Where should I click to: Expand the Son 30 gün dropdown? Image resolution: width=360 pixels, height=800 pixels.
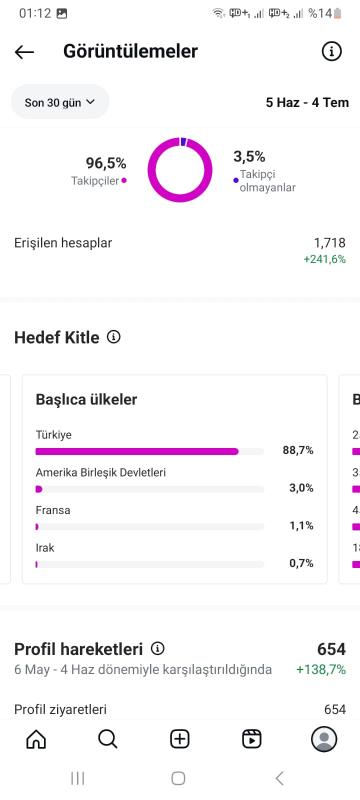pyautogui.click(x=60, y=102)
